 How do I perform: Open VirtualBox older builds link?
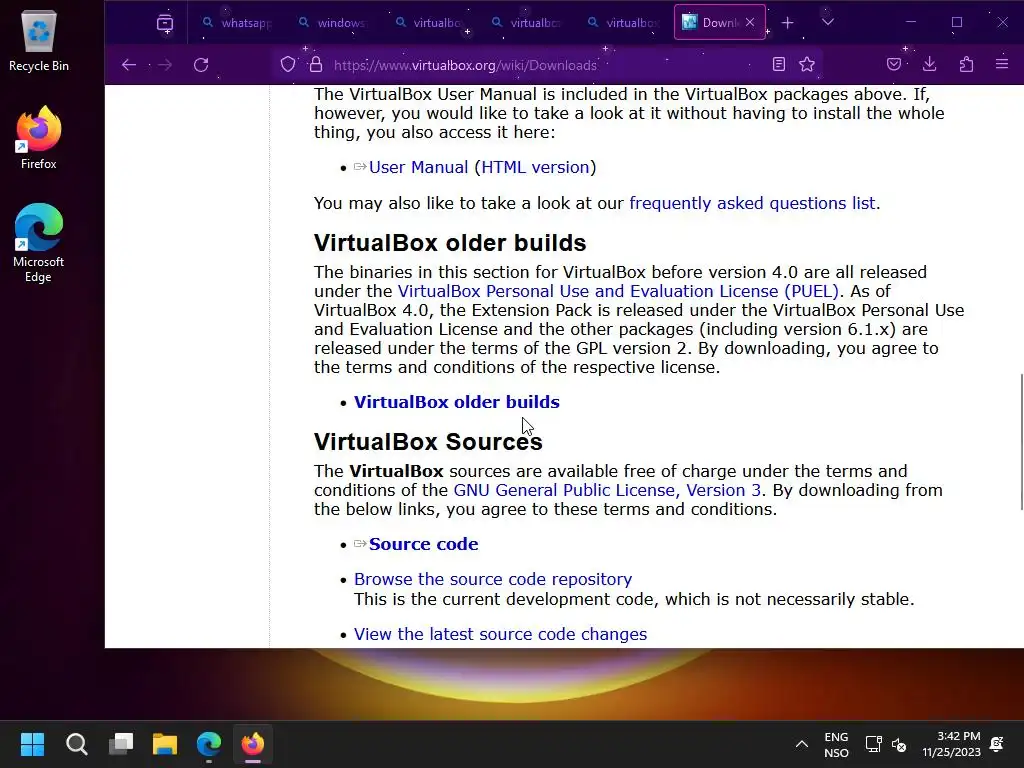456,402
